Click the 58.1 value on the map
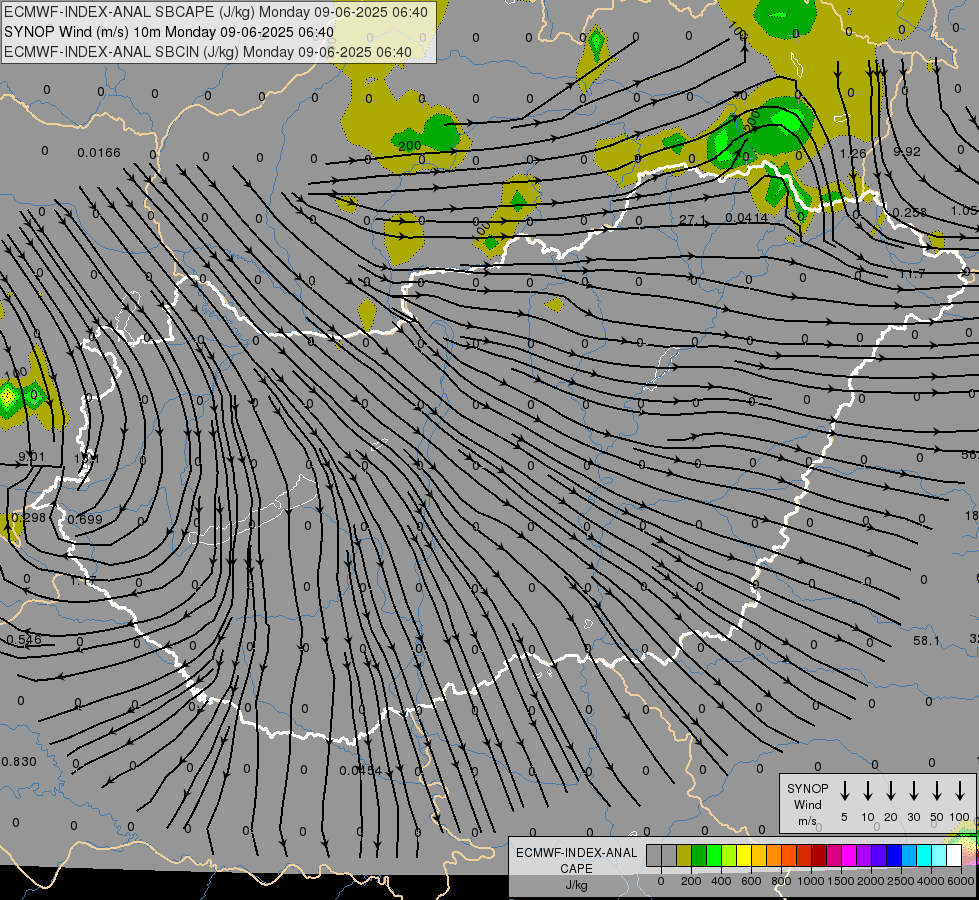Viewport: 979px width, 900px height. click(x=926, y=641)
